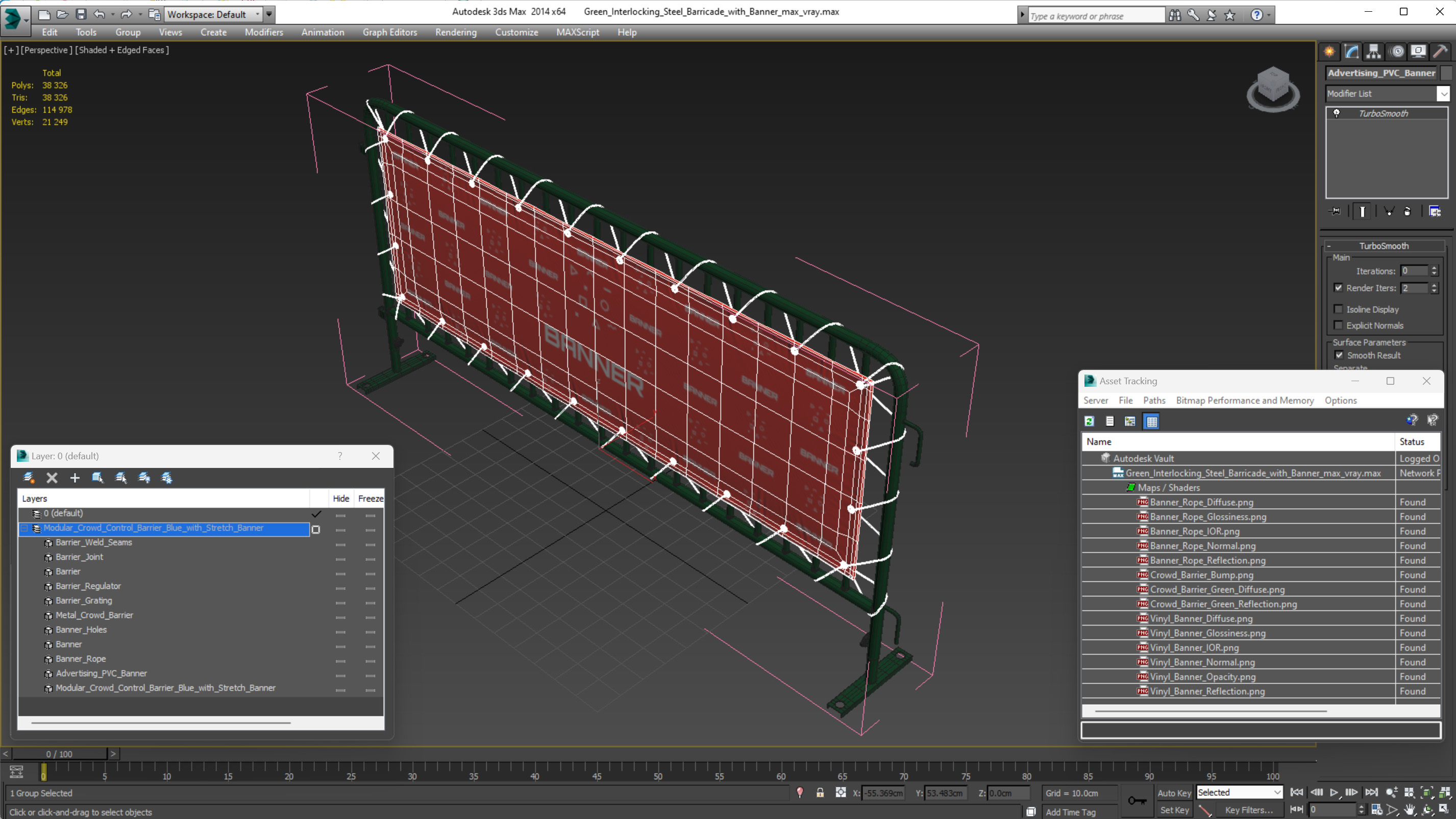This screenshot has height=819, width=1456.
Task: Click the Add Time Tag label
Action: click(x=1070, y=812)
